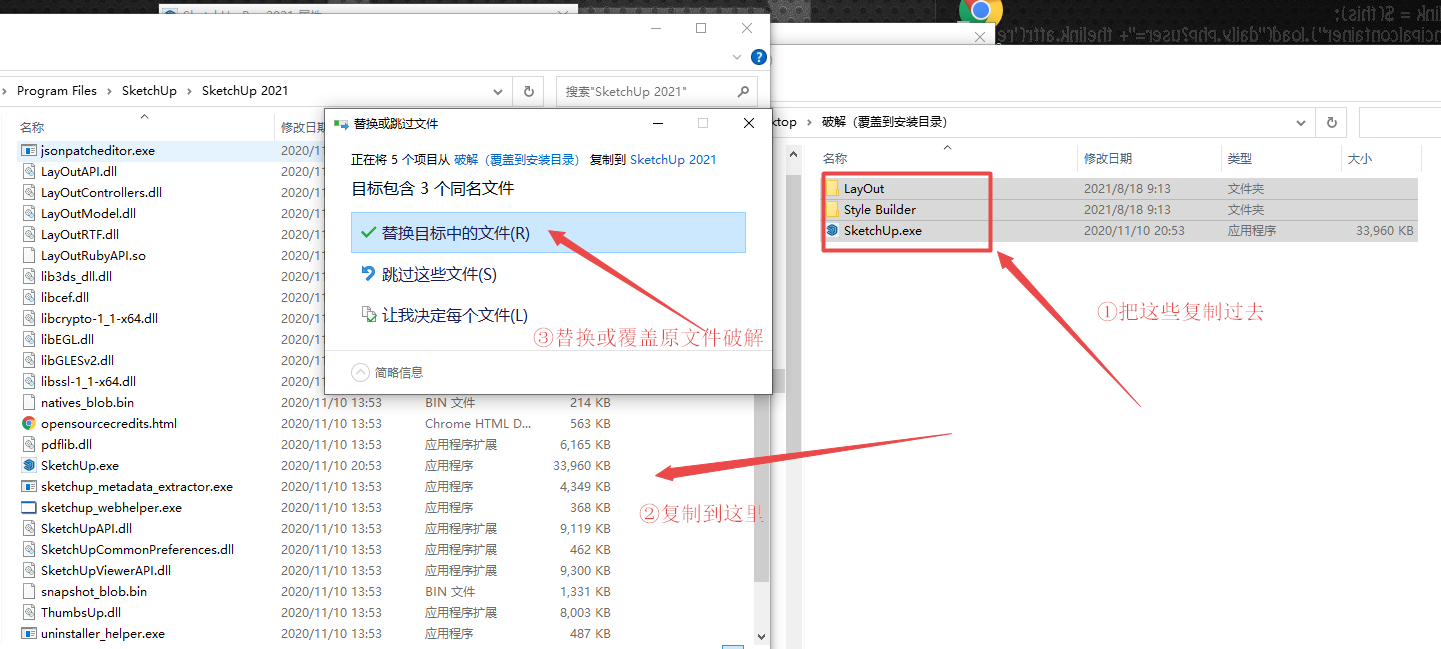1441x649 pixels.
Task: Open Help with the blue question mark
Action: coord(759,57)
